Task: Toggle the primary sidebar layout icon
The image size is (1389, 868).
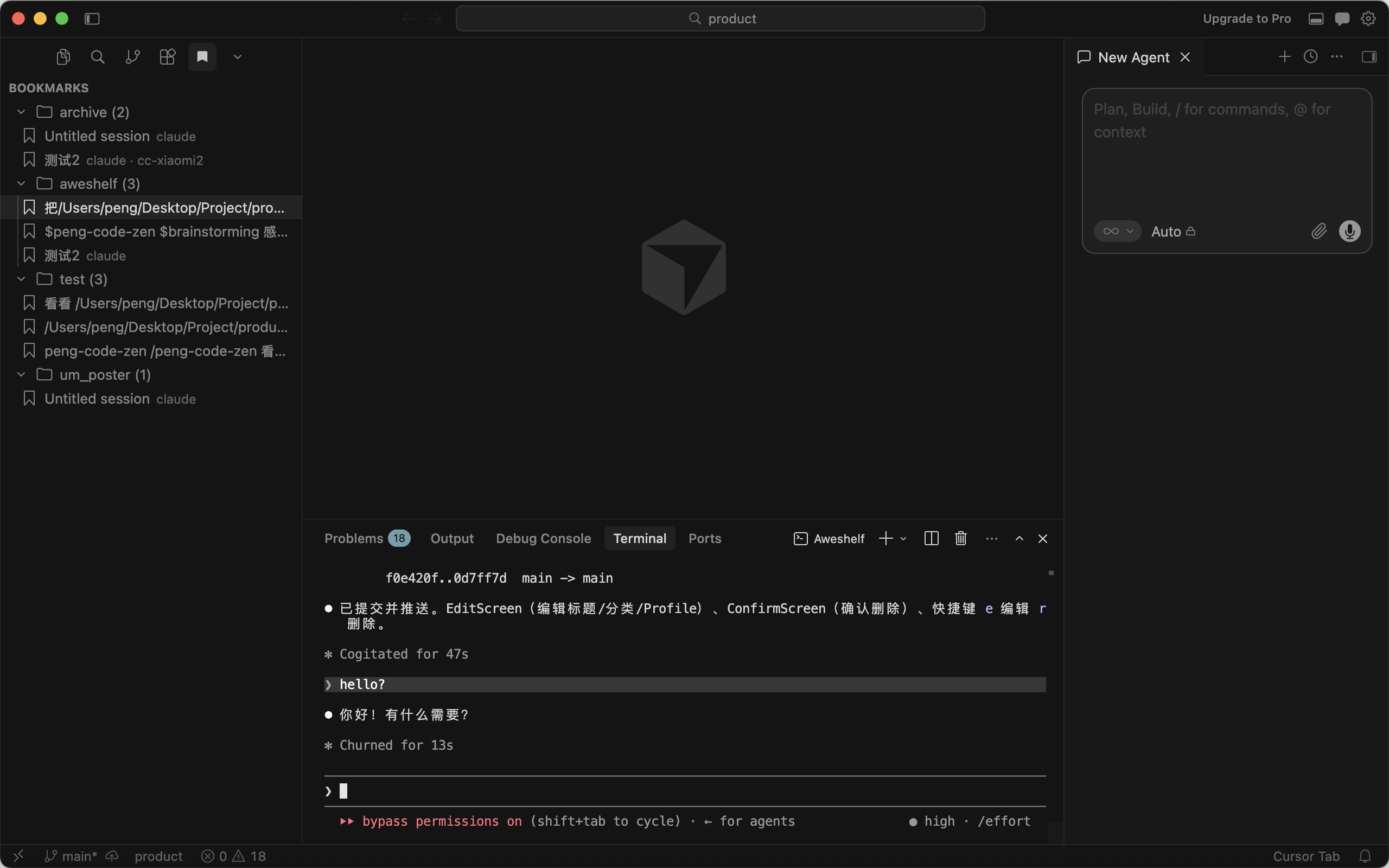Action: pos(92,19)
